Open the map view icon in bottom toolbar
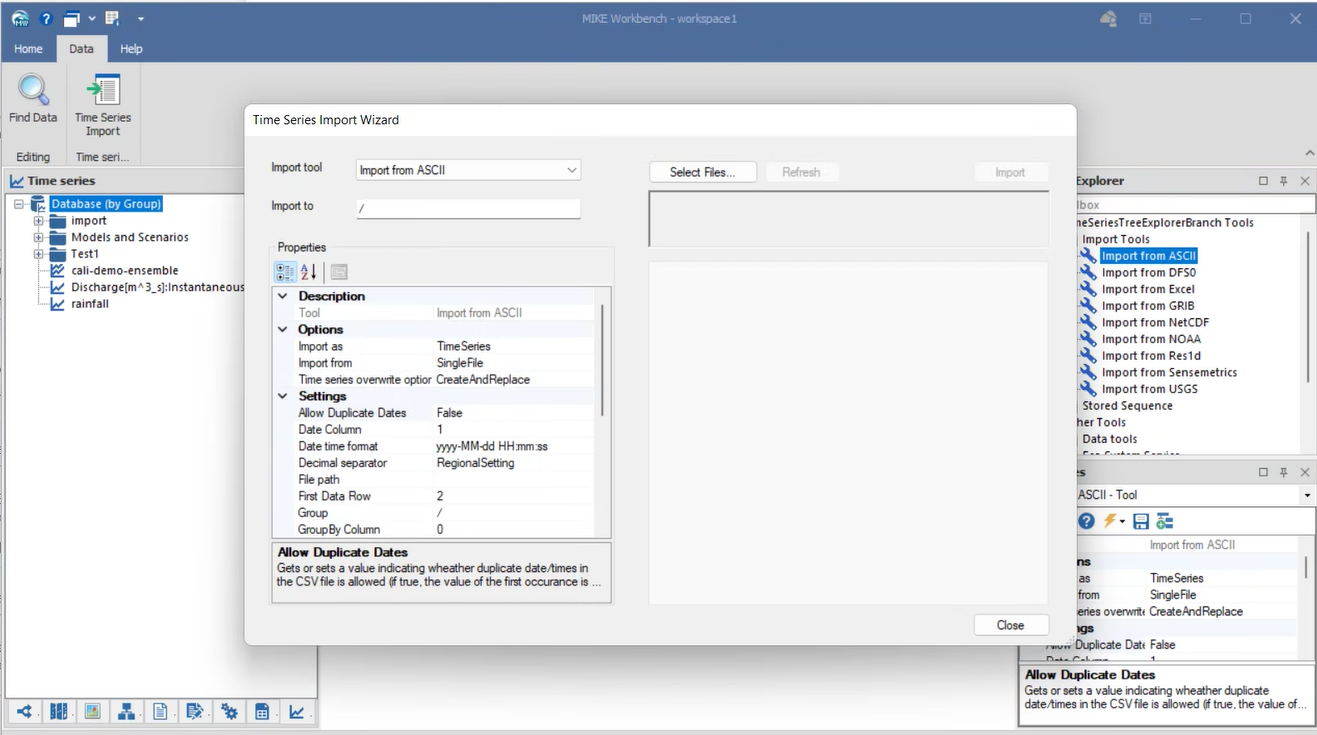This screenshot has height=735, width=1317. [59, 712]
